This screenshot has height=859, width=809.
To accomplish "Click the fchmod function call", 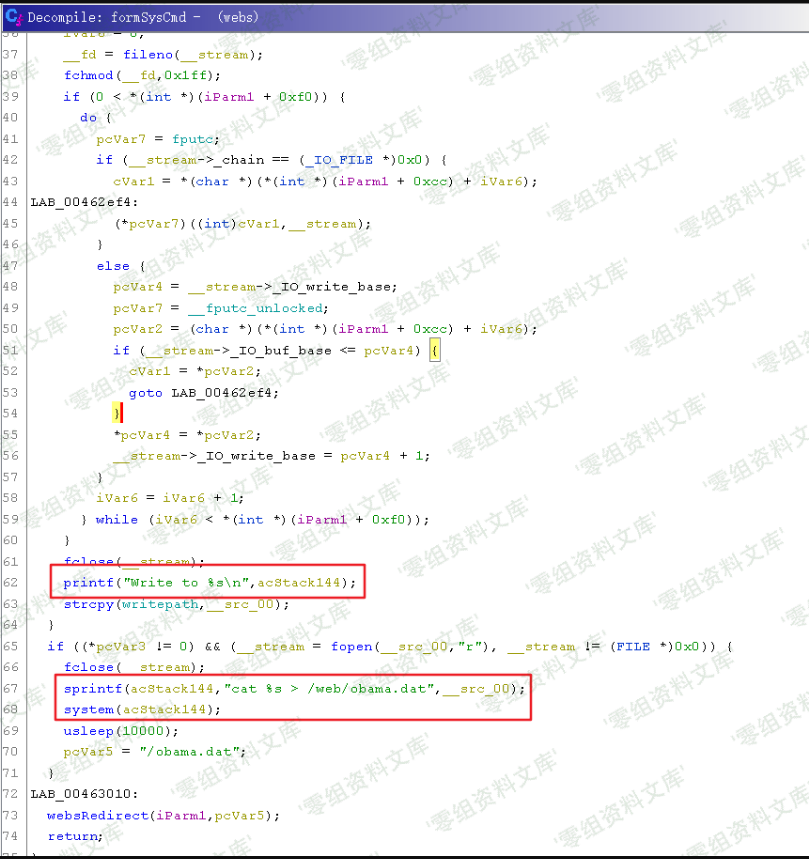I will coord(87,75).
